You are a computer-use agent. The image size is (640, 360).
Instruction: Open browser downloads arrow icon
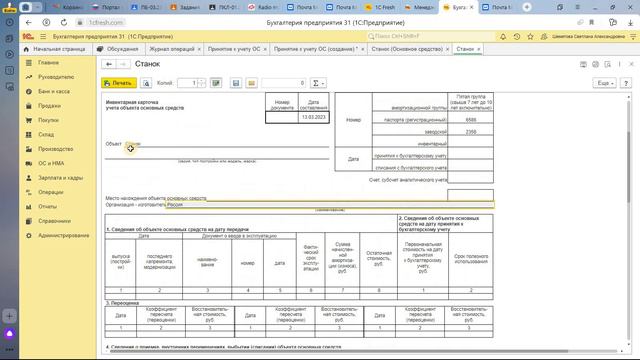click(x=631, y=23)
